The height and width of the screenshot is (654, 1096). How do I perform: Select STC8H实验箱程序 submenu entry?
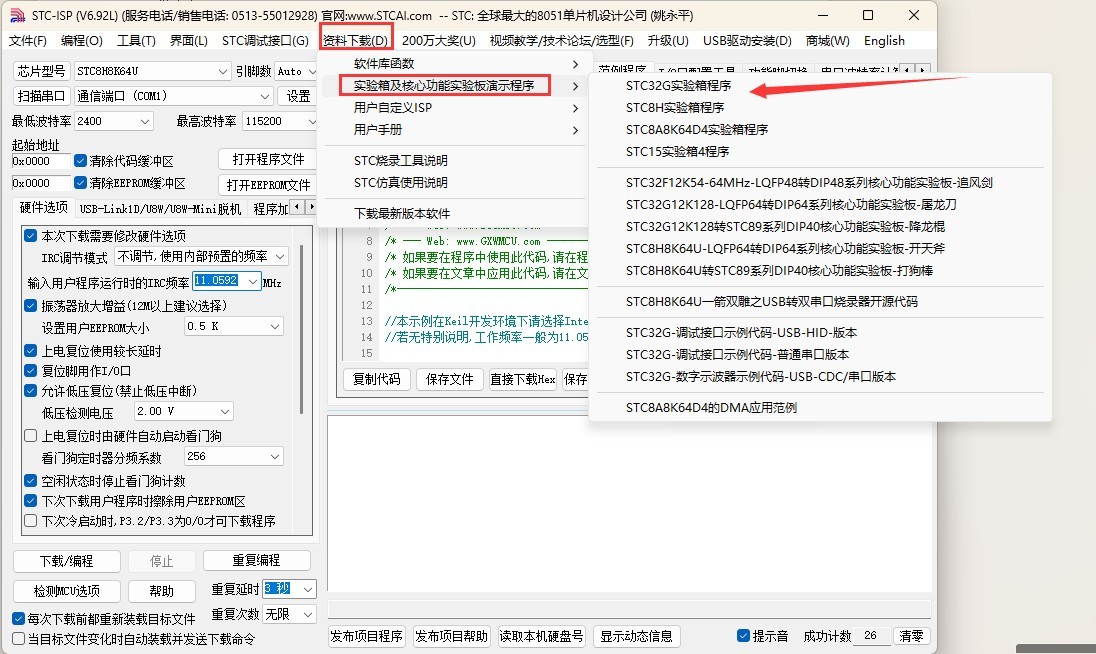(675, 108)
